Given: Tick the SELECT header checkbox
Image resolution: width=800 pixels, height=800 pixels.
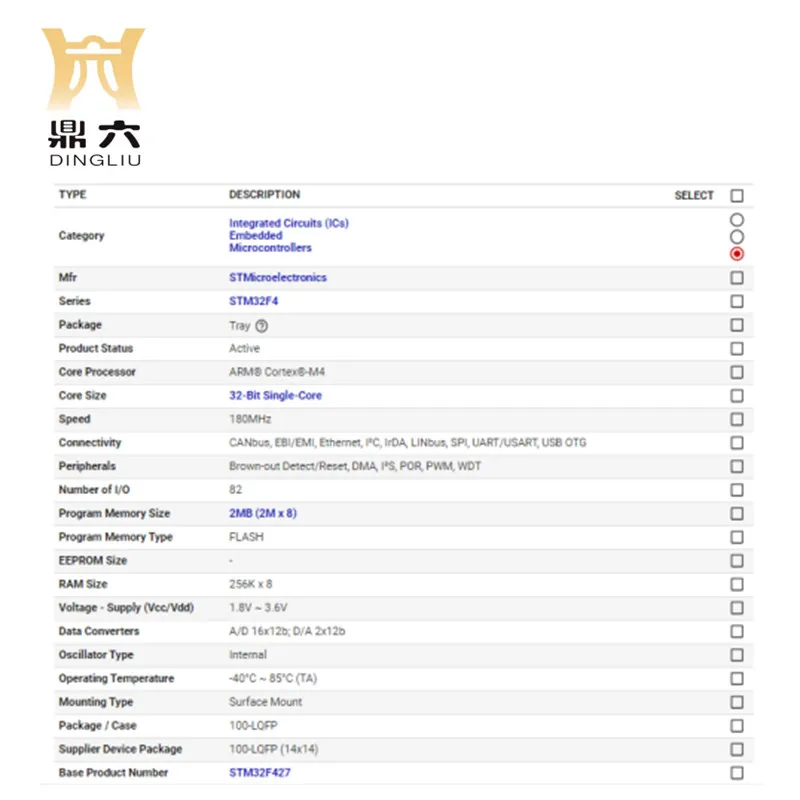Looking at the screenshot, I should (736, 195).
